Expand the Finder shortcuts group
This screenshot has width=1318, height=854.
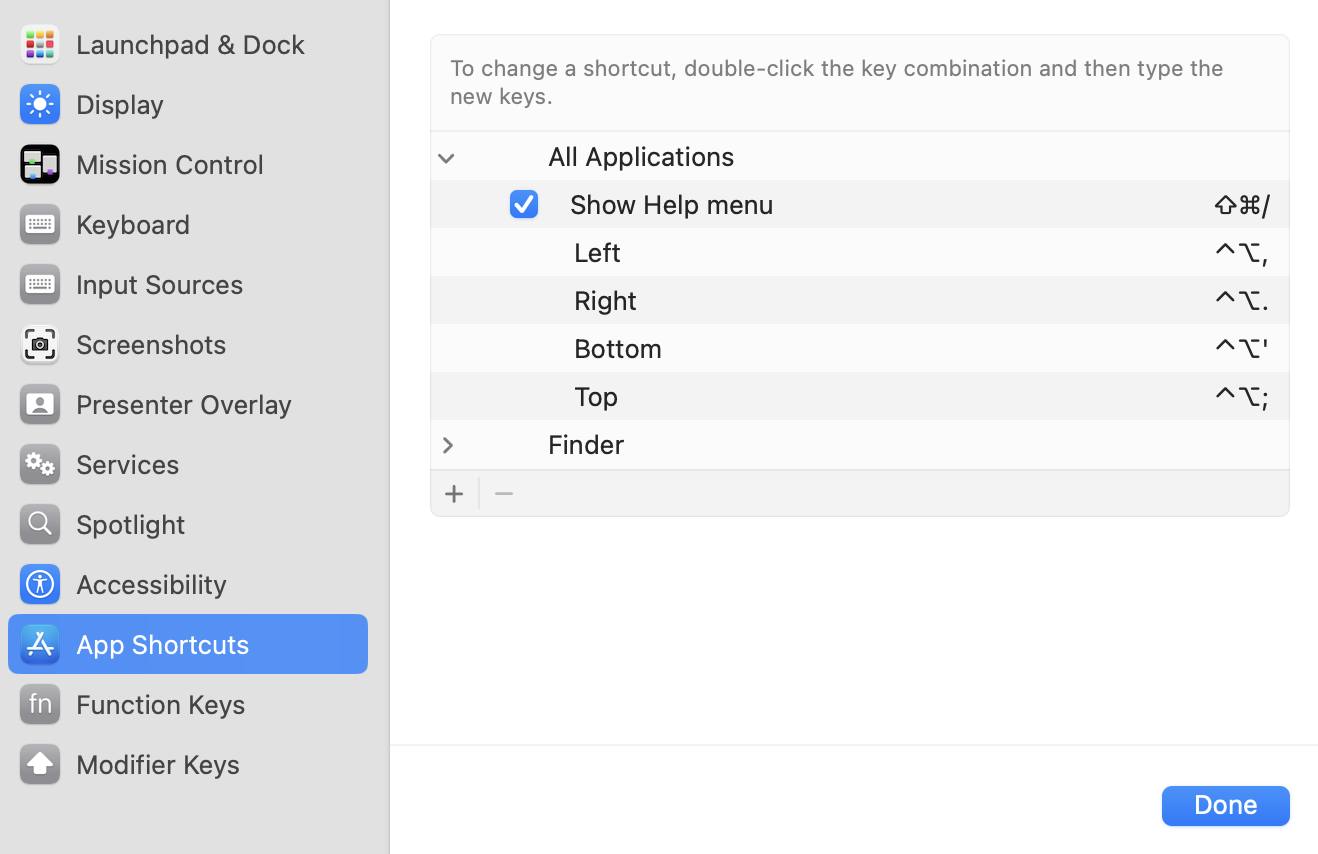click(x=447, y=445)
